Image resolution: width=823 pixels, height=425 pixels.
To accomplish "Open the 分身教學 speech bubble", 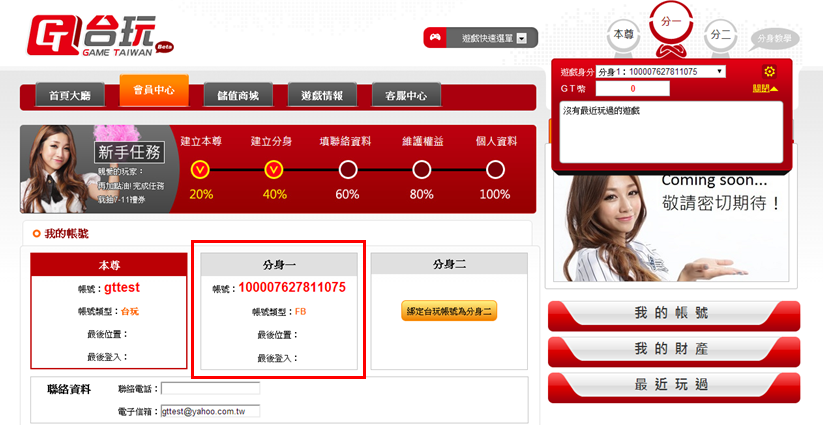I will point(775,39).
